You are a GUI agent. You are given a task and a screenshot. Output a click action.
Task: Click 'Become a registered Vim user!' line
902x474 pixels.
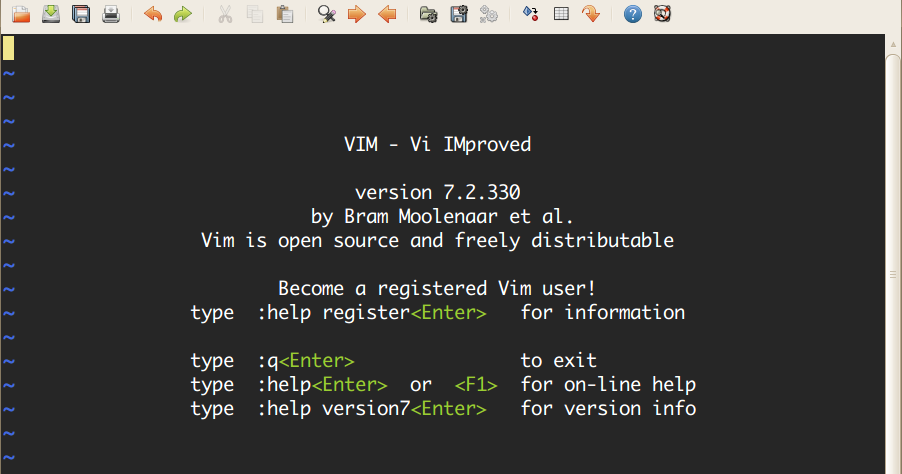(437, 288)
